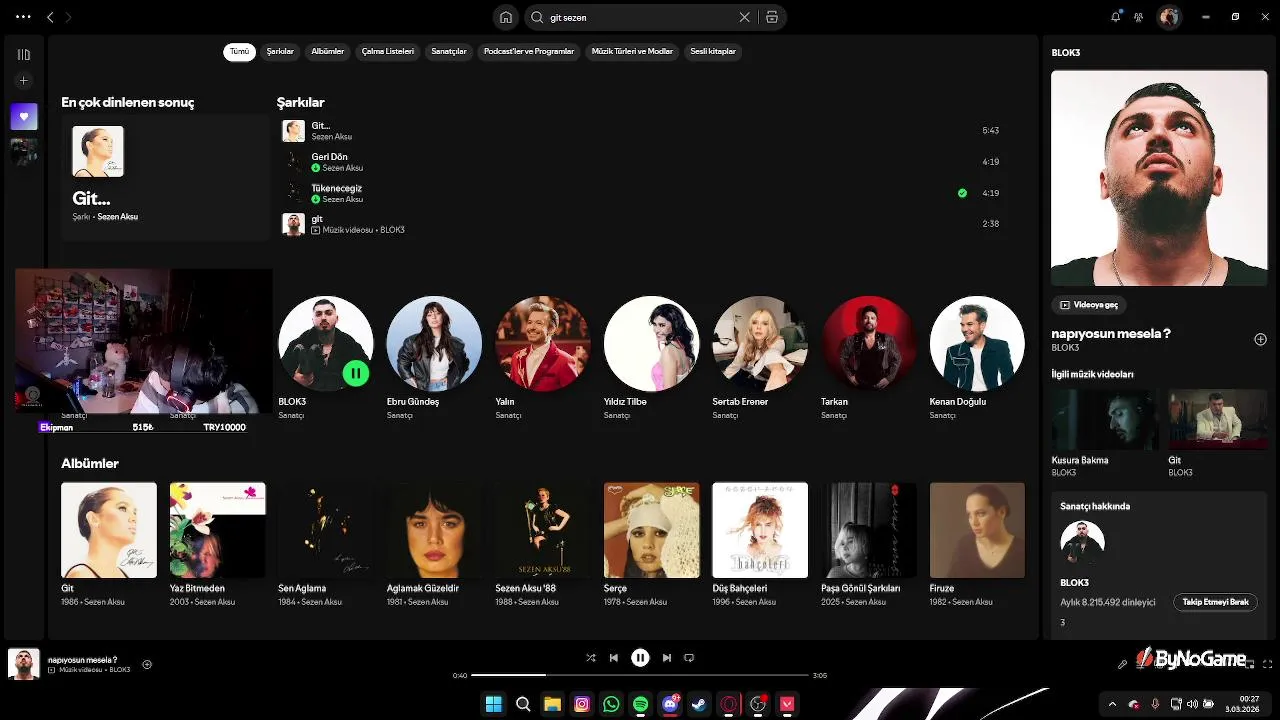
Task: Open the three-dot app menu
Action: coord(24,17)
